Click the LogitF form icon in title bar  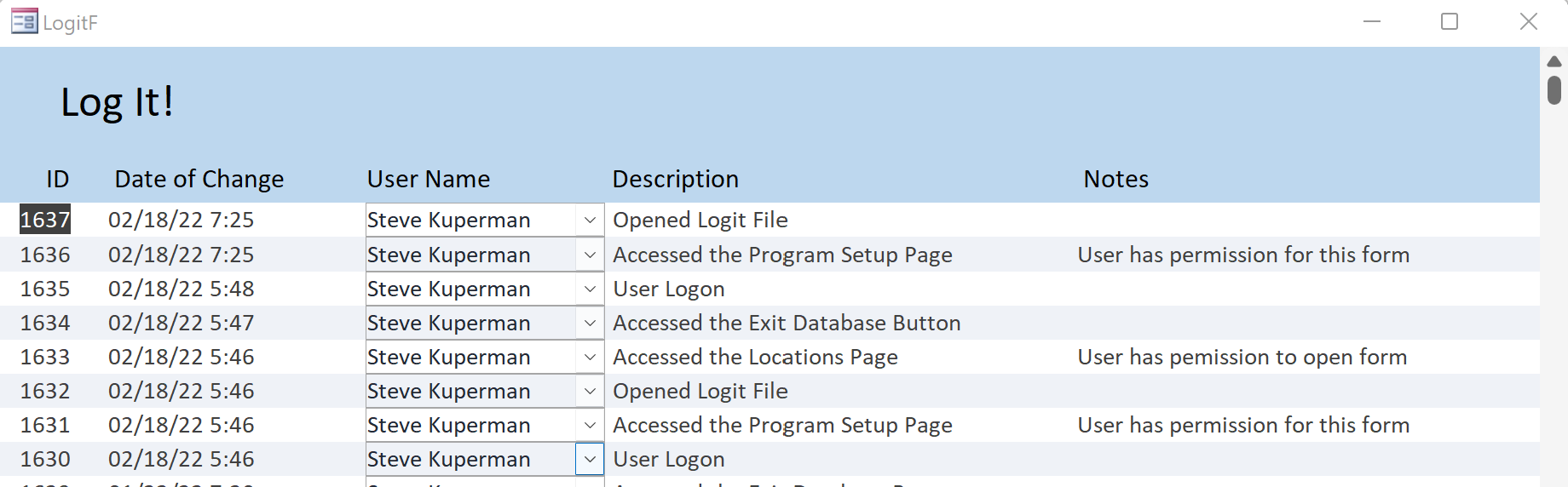(24, 21)
